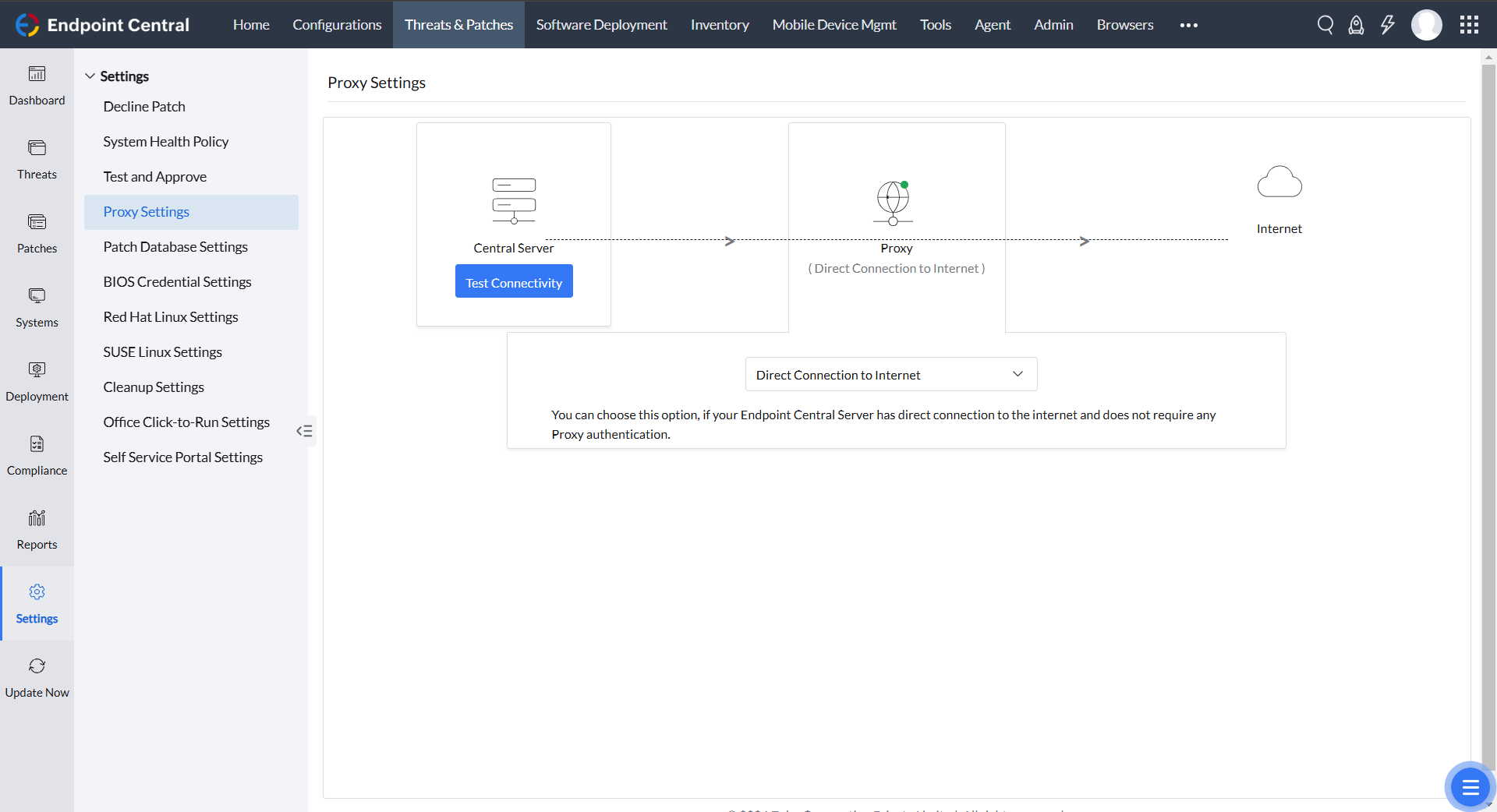1497x812 pixels.
Task: Collapse the Settings tree section
Action: pos(90,76)
